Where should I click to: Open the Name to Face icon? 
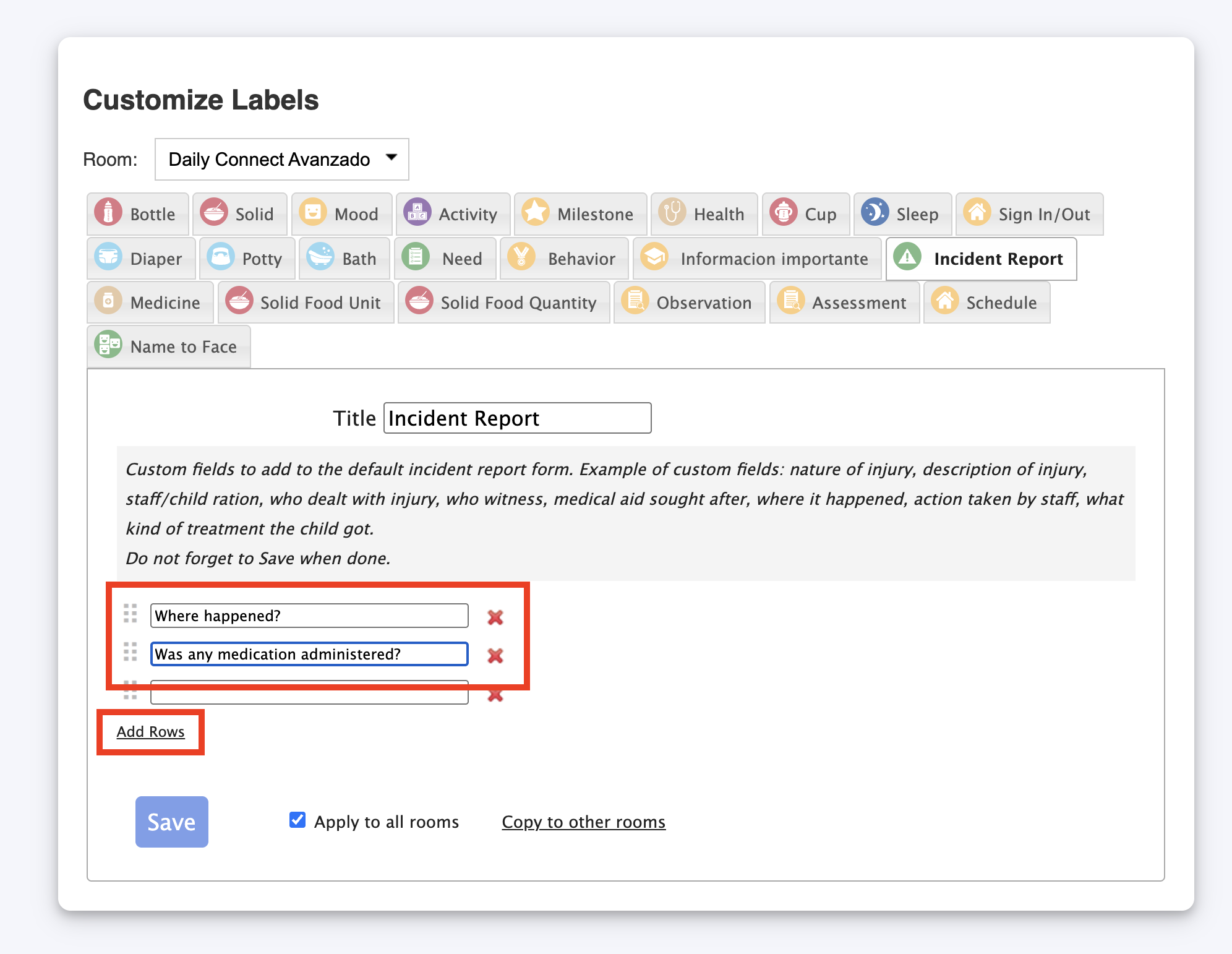pyautogui.click(x=109, y=345)
